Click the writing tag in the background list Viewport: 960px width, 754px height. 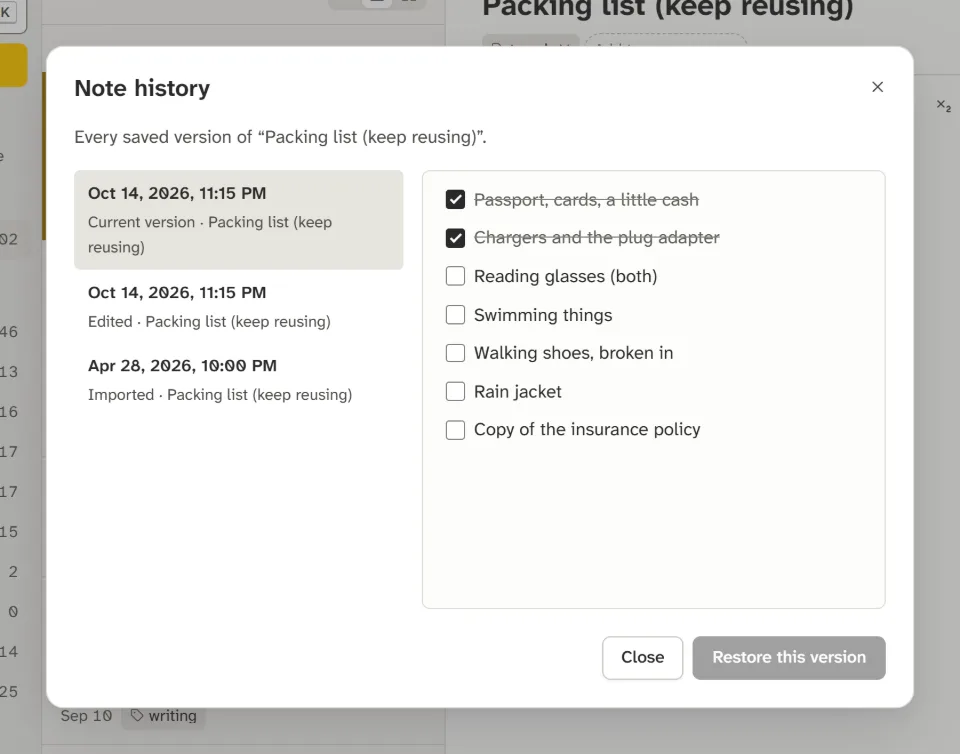pyautogui.click(x=164, y=715)
